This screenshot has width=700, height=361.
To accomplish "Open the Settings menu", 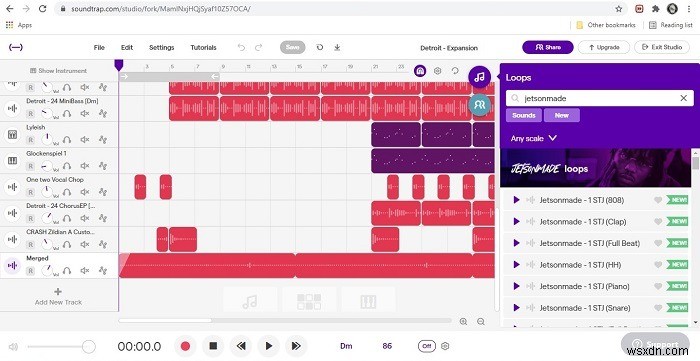I will 162,47.
